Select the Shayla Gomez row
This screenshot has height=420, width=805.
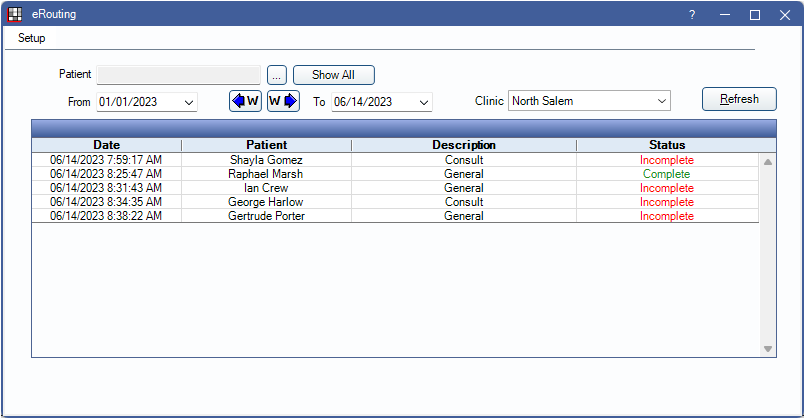[266, 160]
